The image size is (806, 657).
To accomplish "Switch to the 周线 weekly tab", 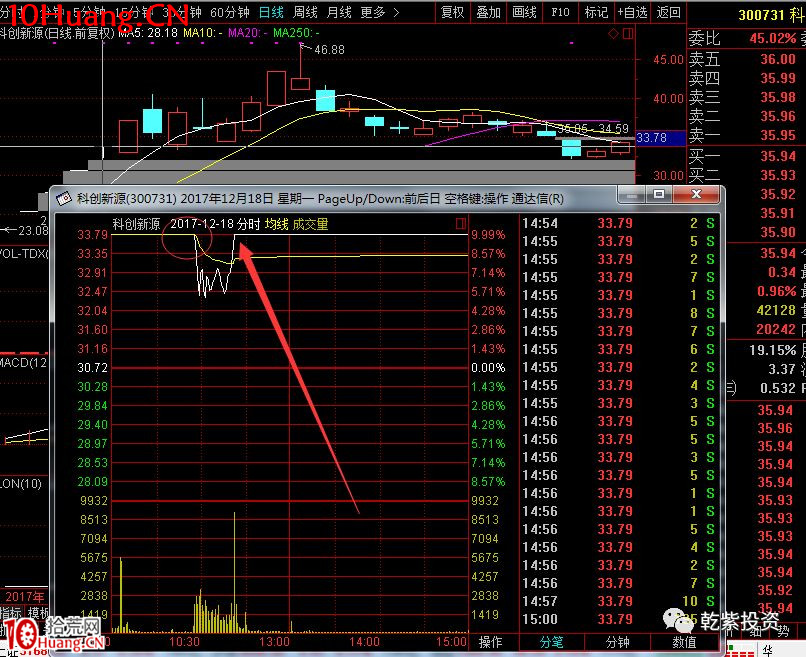I will click(x=305, y=12).
